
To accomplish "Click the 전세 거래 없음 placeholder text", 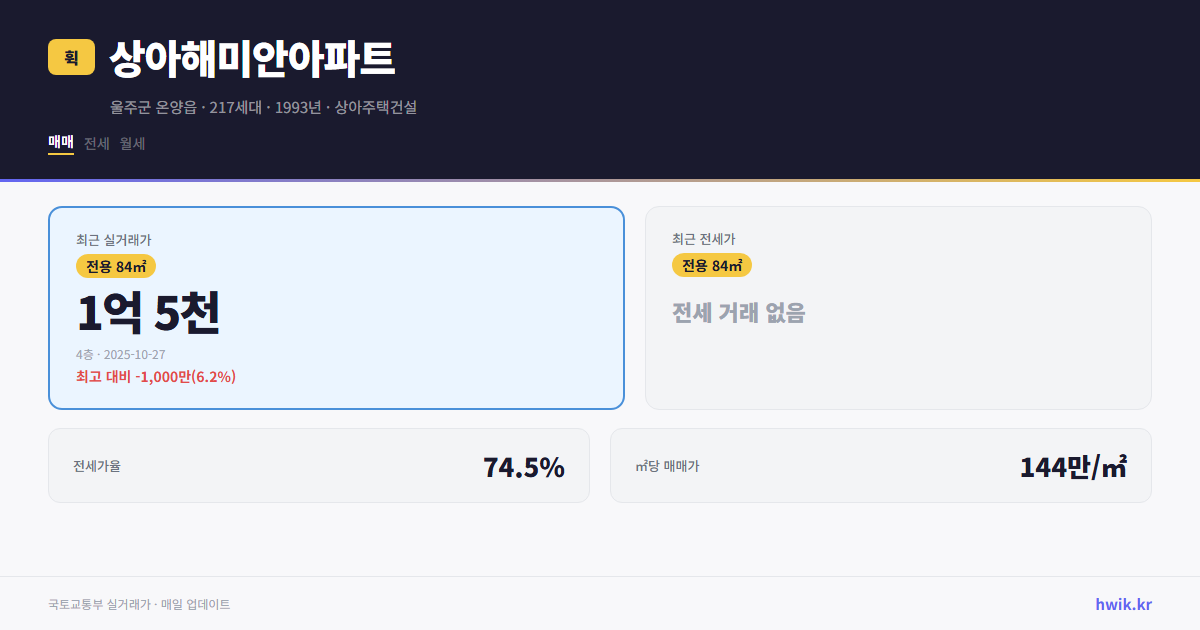I will 740,315.
